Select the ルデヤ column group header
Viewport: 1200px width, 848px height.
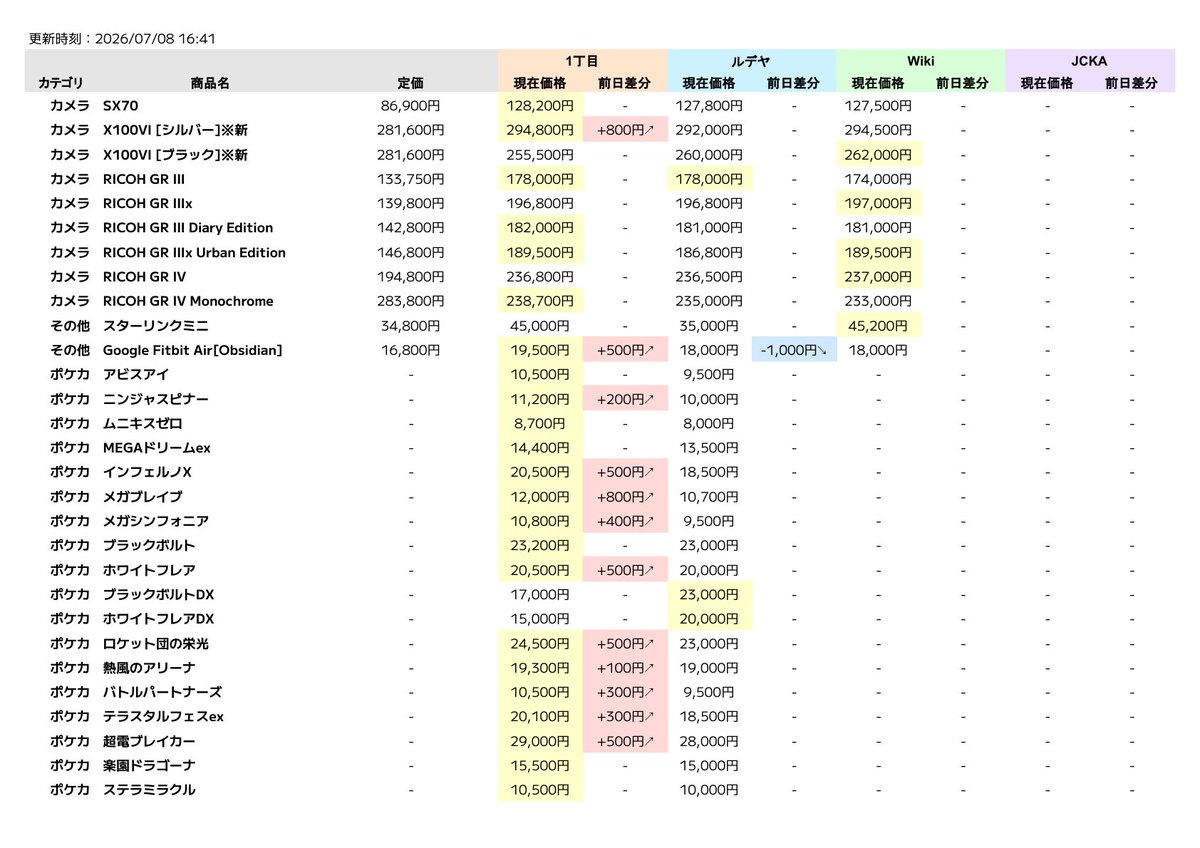coord(751,61)
